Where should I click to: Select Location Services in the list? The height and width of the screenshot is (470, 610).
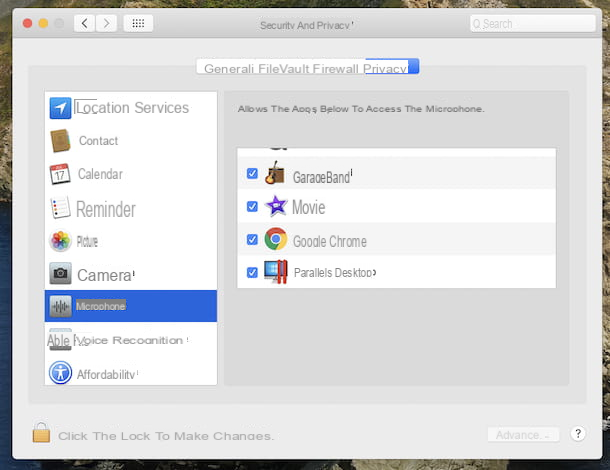point(131,108)
